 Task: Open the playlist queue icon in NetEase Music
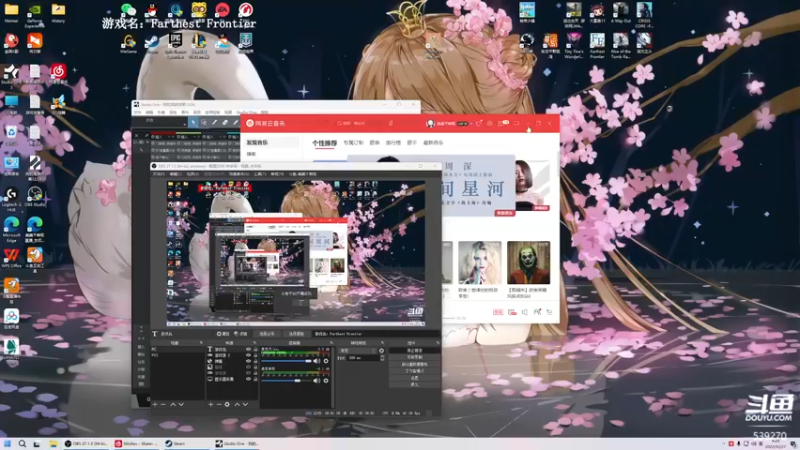[x=549, y=312]
